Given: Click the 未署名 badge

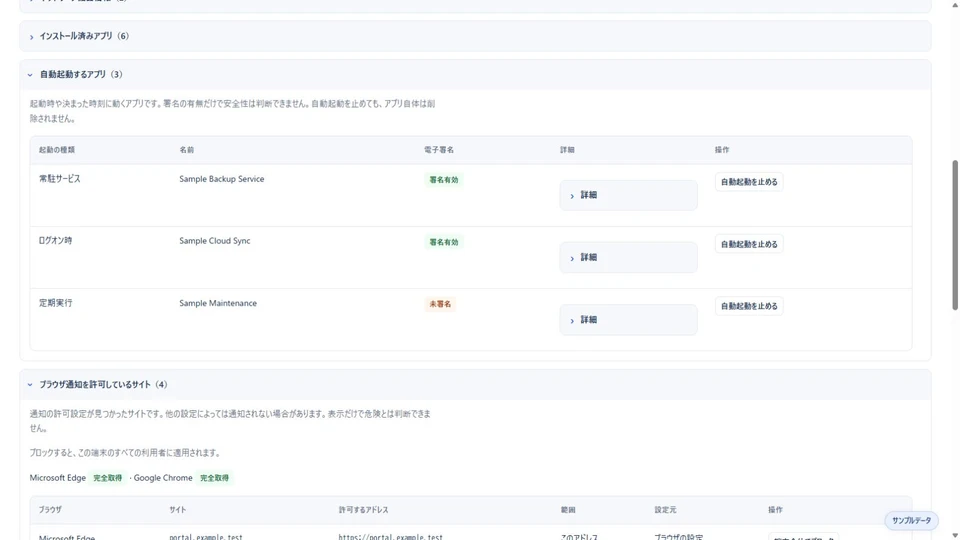Looking at the screenshot, I should coord(440,304).
